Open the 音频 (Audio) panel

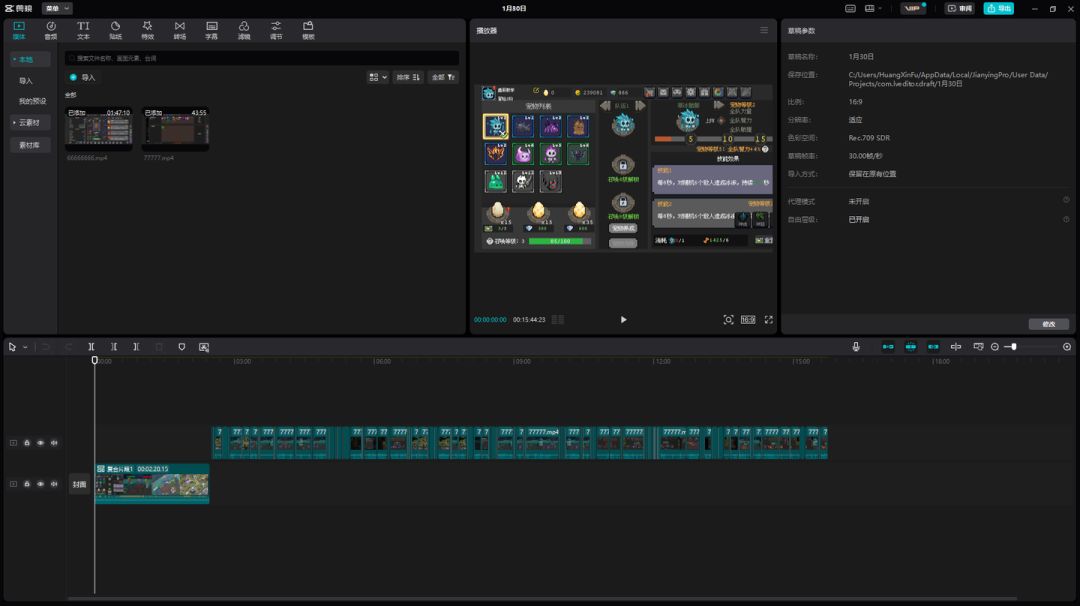click(x=50, y=30)
